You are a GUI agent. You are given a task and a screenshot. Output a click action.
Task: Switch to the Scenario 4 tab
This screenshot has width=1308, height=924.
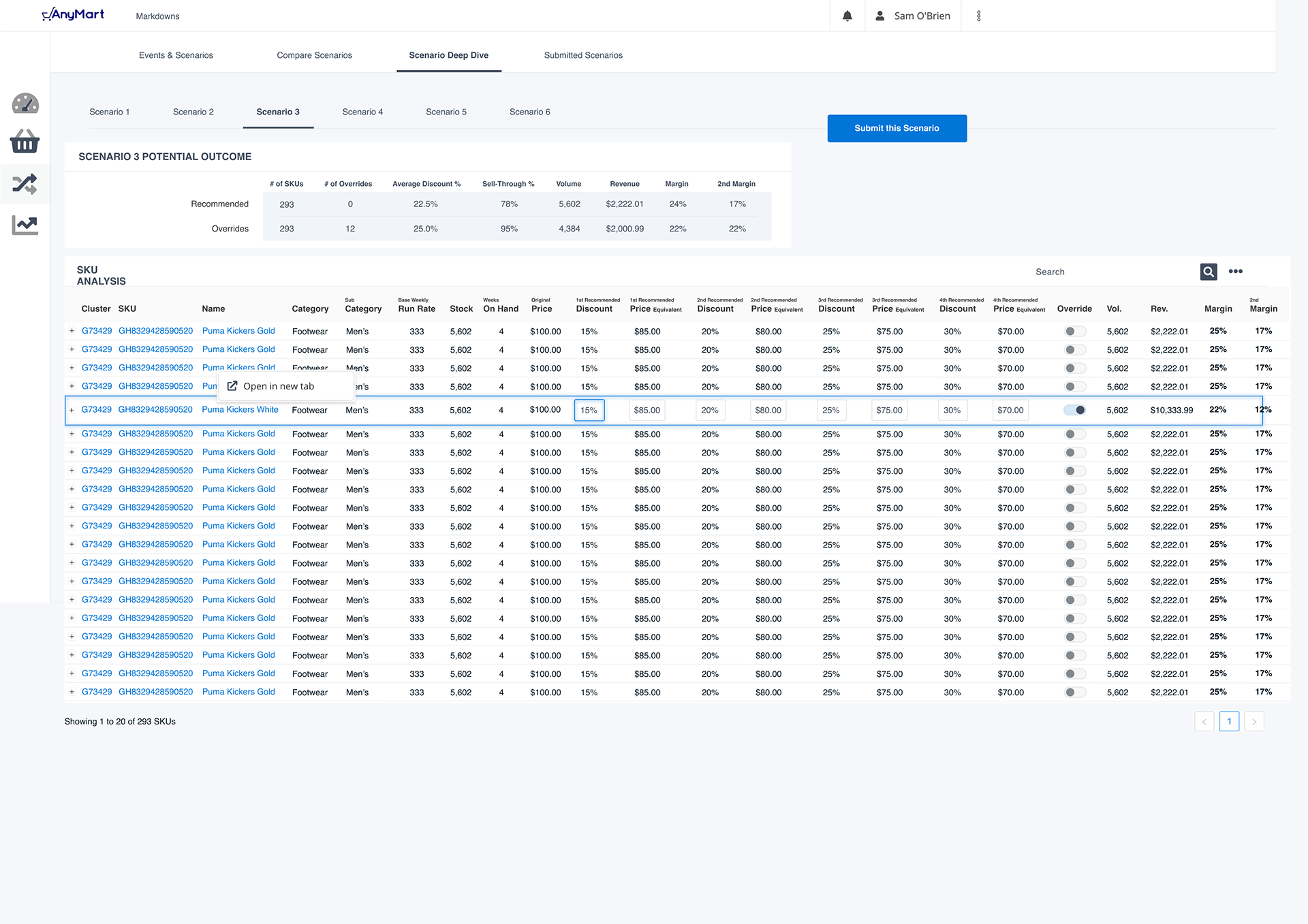[362, 112]
